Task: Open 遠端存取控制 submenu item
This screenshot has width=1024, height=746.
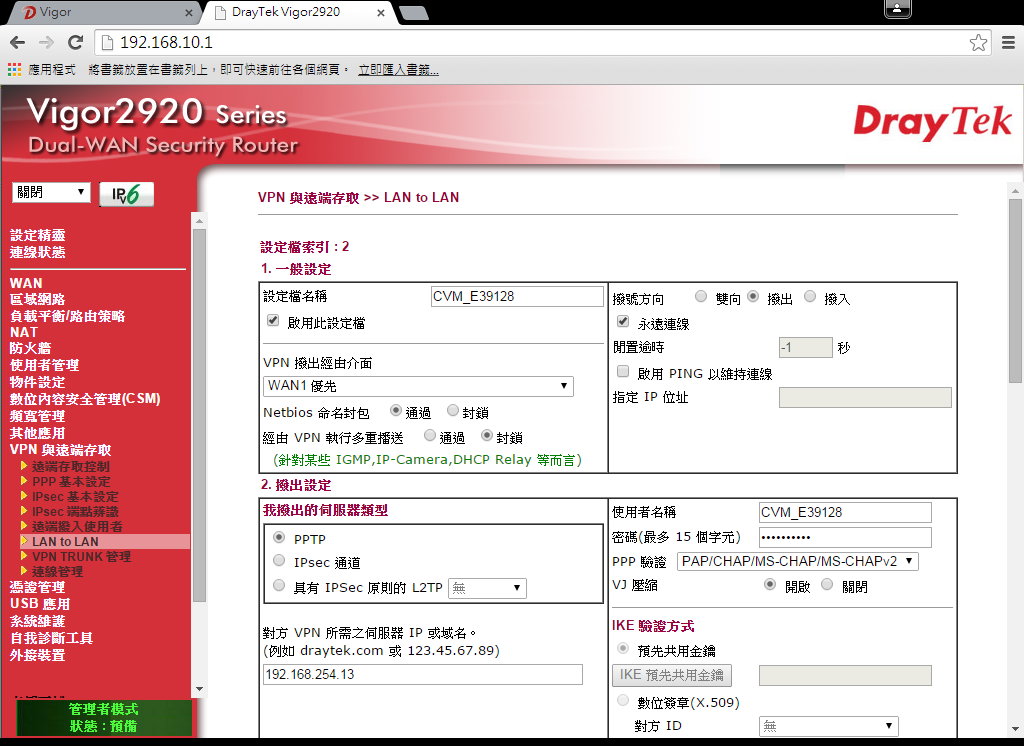Action: (71, 466)
